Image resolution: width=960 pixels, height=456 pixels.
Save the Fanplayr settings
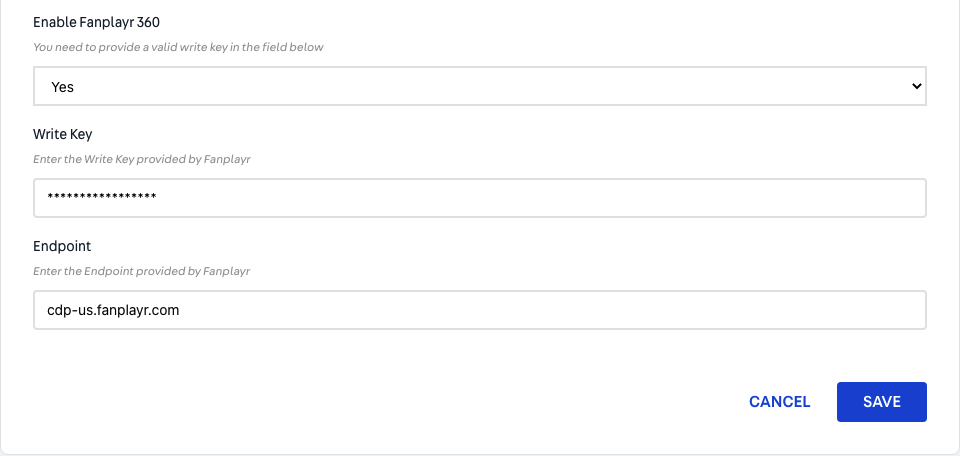[882, 402]
